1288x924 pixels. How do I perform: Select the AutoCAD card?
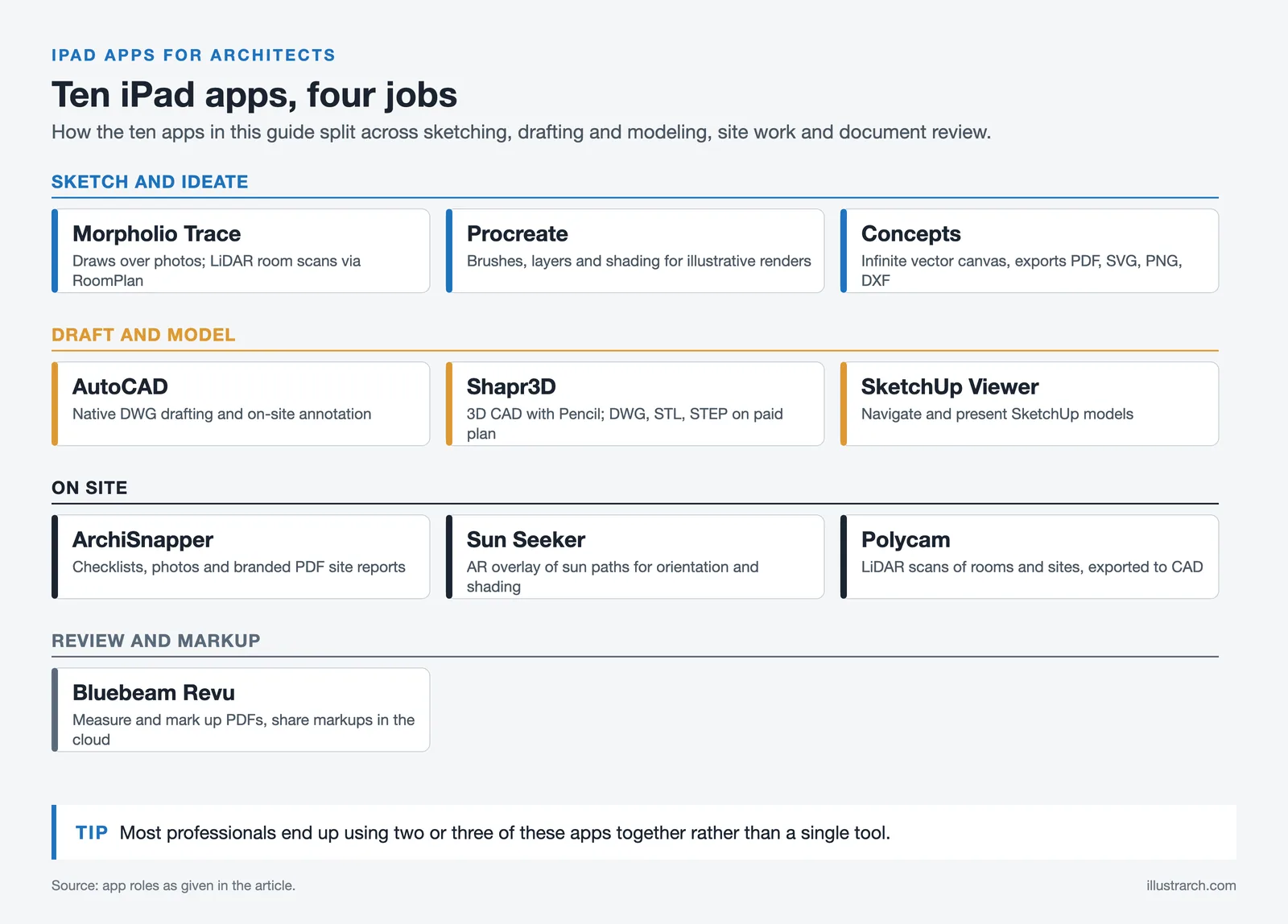click(x=241, y=404)
